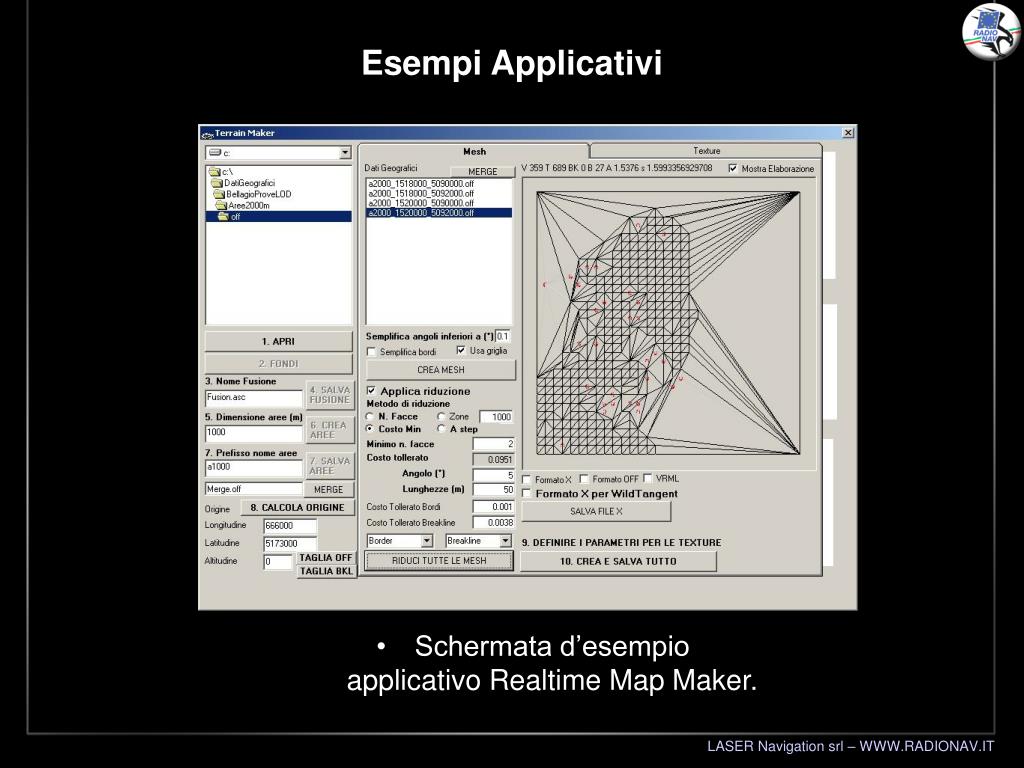
Task: Click the Semplifica angoli inferiori field
Action: (502, 336)
